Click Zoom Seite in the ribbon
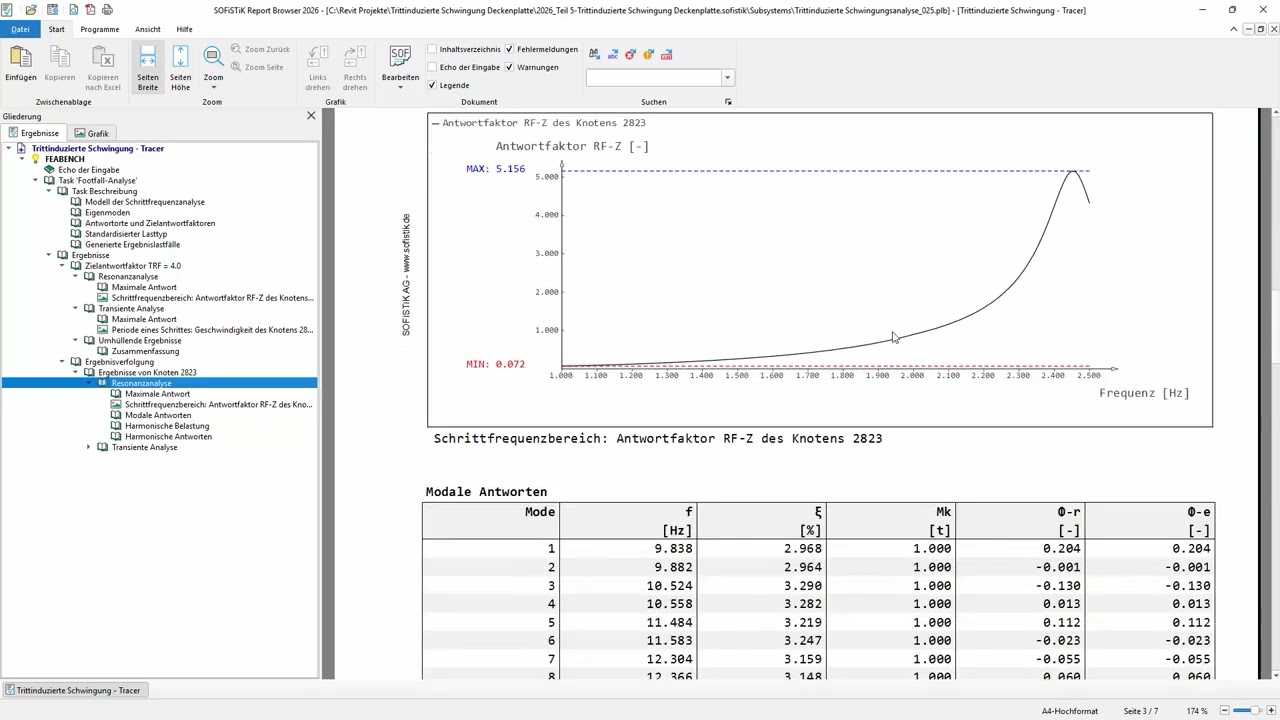Screen dimensions: 1280x720 (x=257, y=67)
